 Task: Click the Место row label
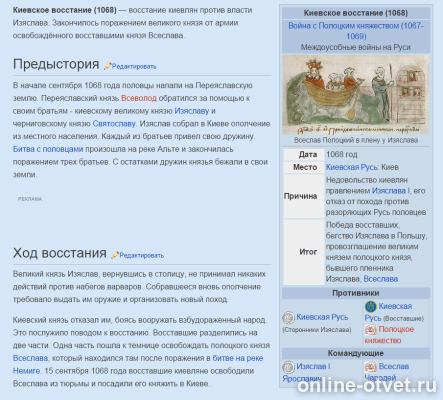tap(305, 167)
